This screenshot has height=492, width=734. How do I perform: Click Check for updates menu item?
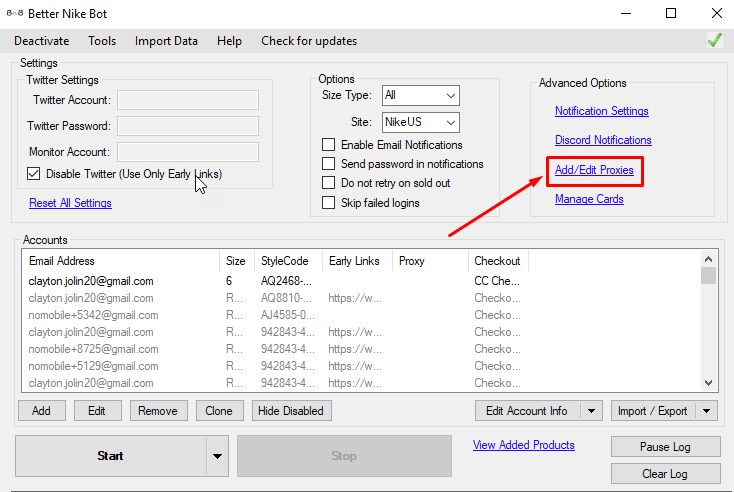(x=309, y=41)
